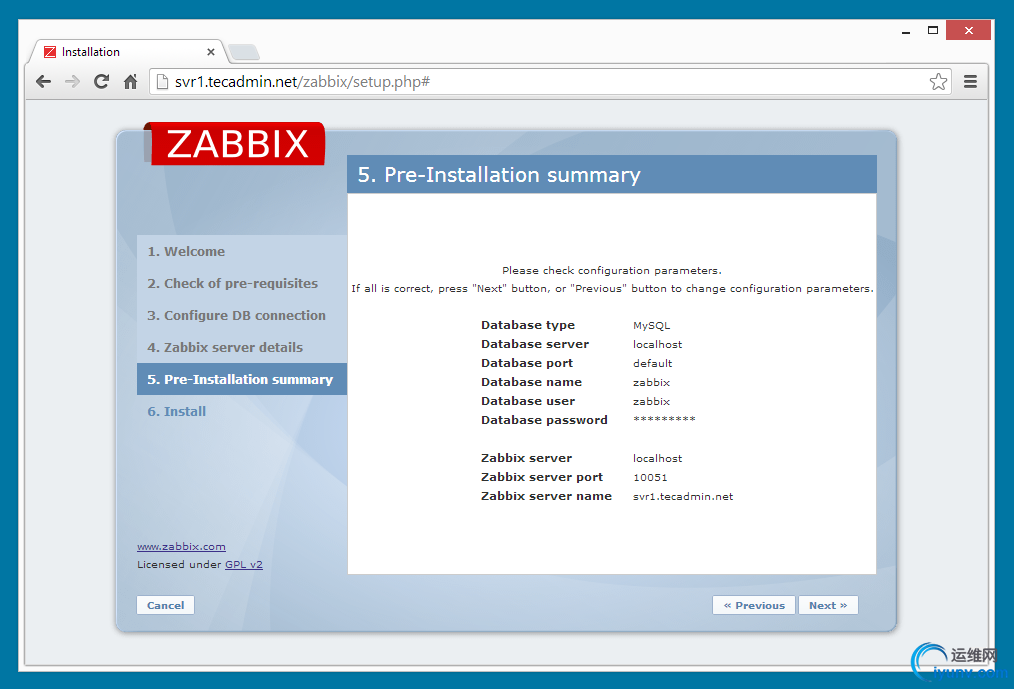The image size is (1014, 689).
Task: Click the browser forward navigation arrow
Action: [x=72, y=81]
